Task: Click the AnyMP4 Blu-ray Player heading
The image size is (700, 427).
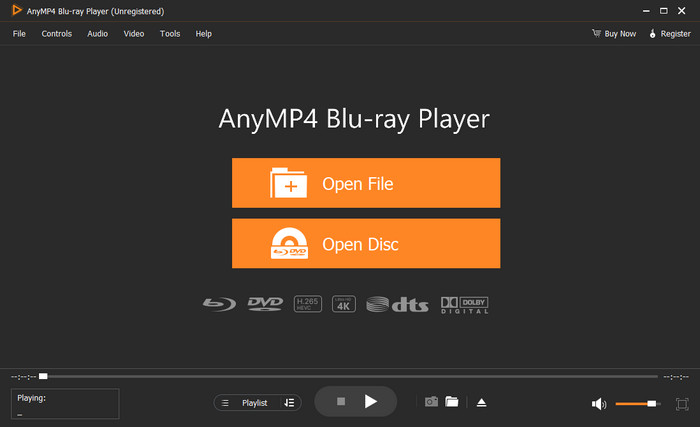Action: (354, 119)
